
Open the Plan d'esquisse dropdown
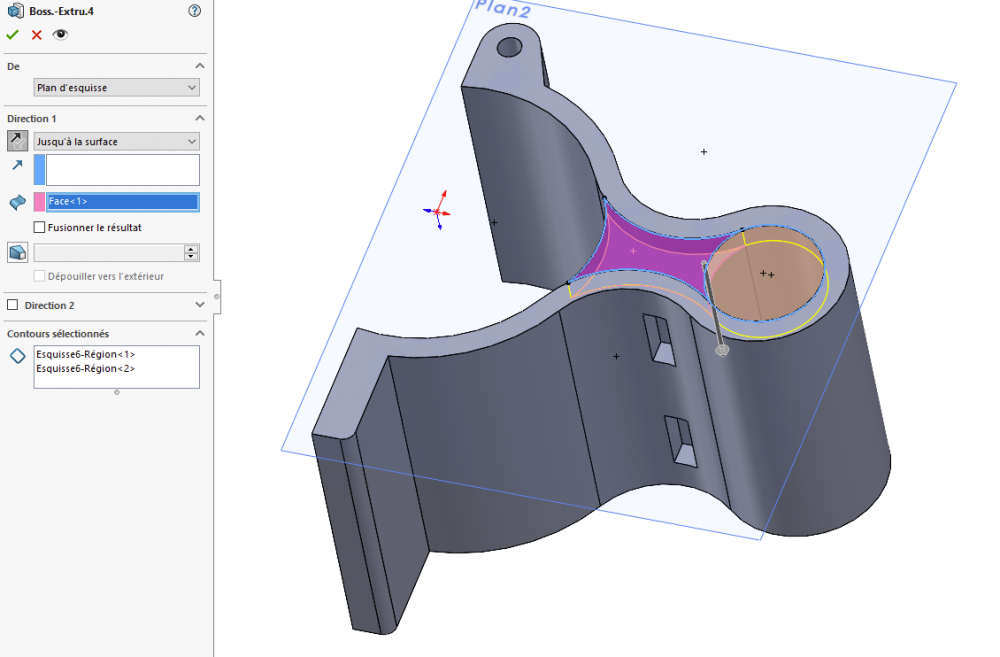coord(116,88)
